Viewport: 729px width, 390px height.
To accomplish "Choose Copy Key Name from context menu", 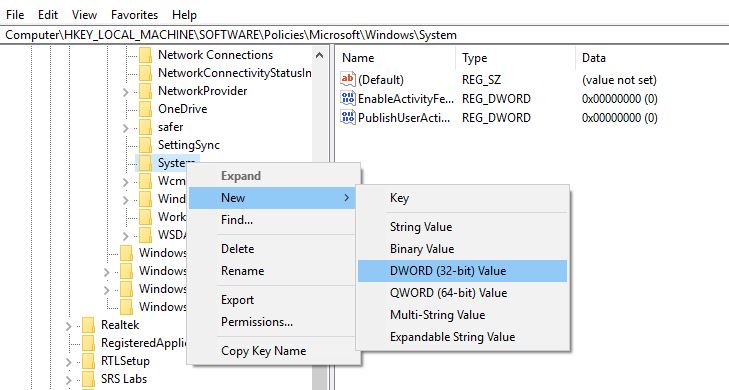I will [273, 351].
